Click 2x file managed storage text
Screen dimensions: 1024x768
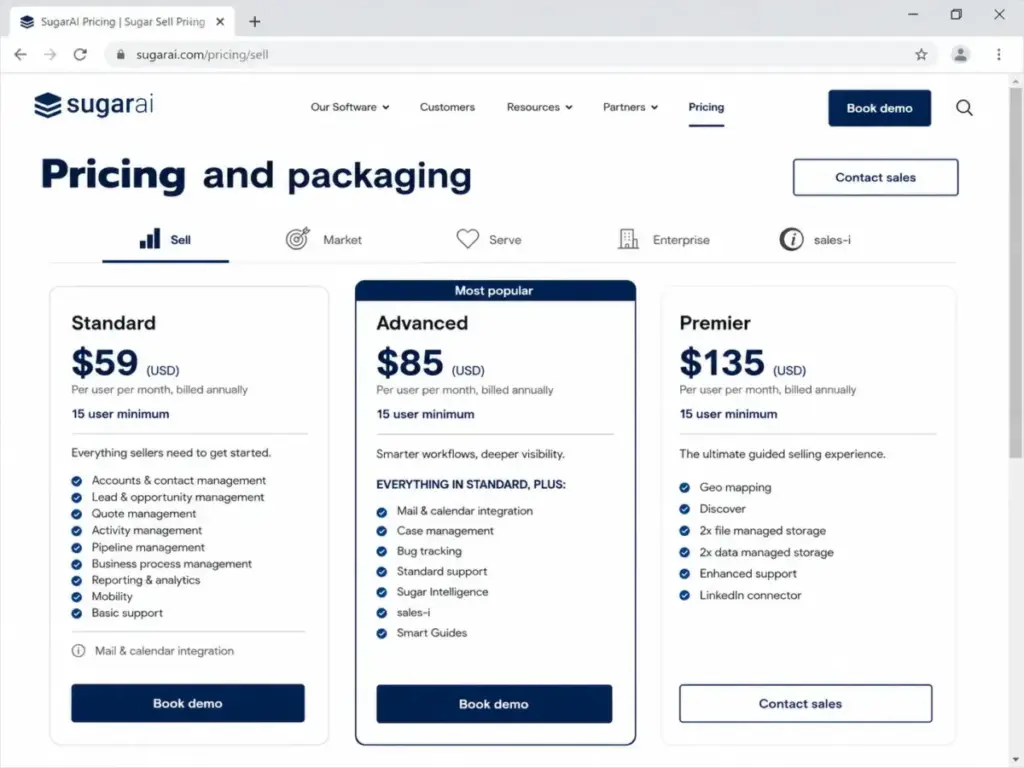point(762,531)
